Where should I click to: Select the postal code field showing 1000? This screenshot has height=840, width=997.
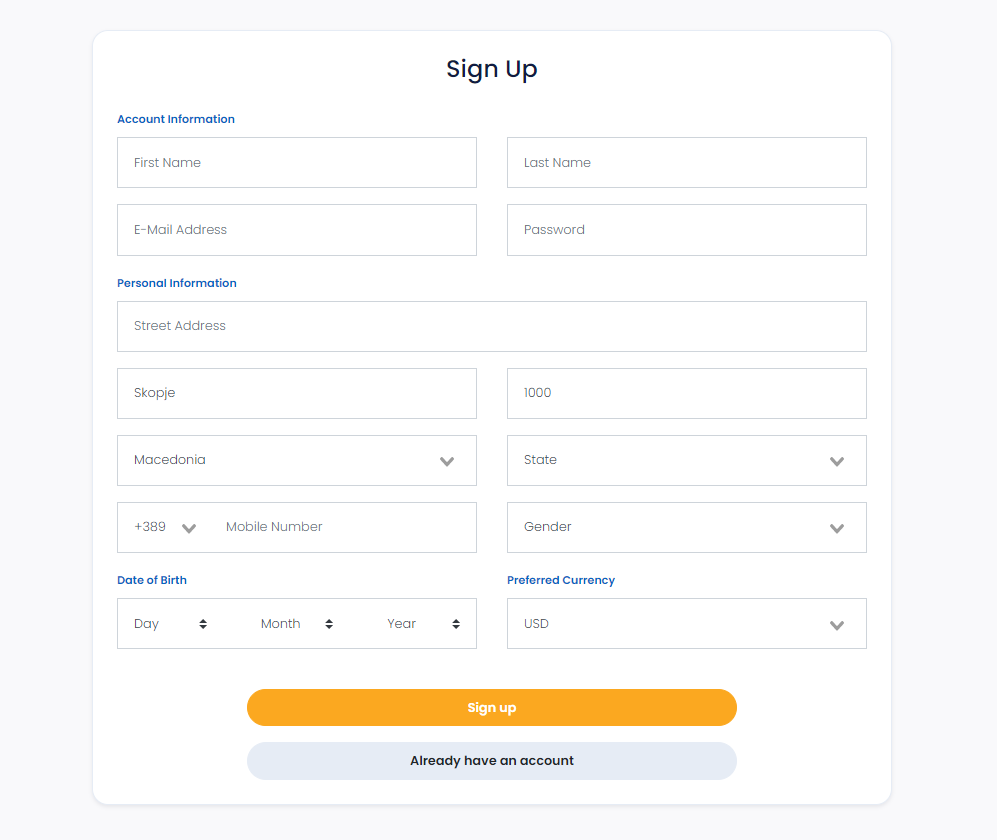point(687,394)
